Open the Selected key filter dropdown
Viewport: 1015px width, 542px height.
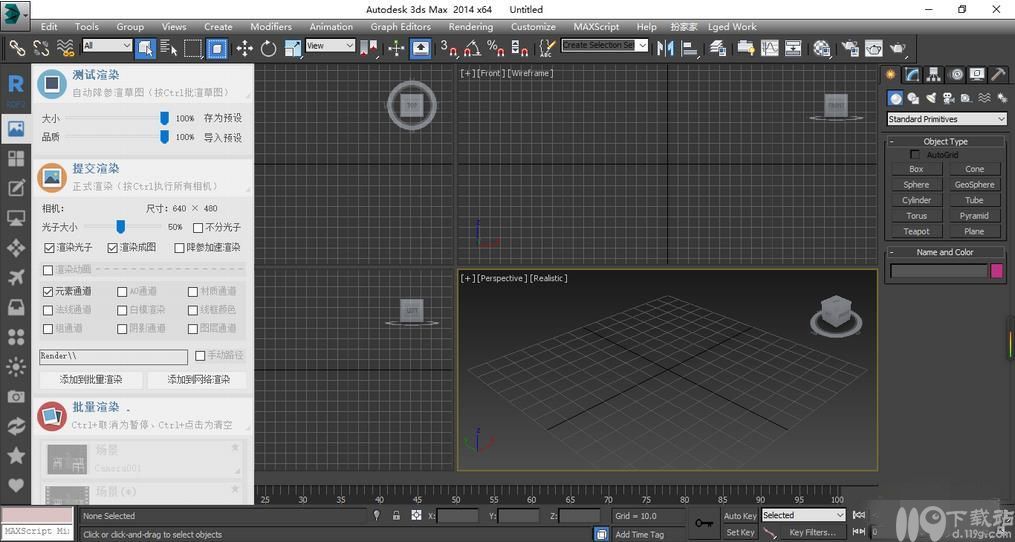(803, 515)
